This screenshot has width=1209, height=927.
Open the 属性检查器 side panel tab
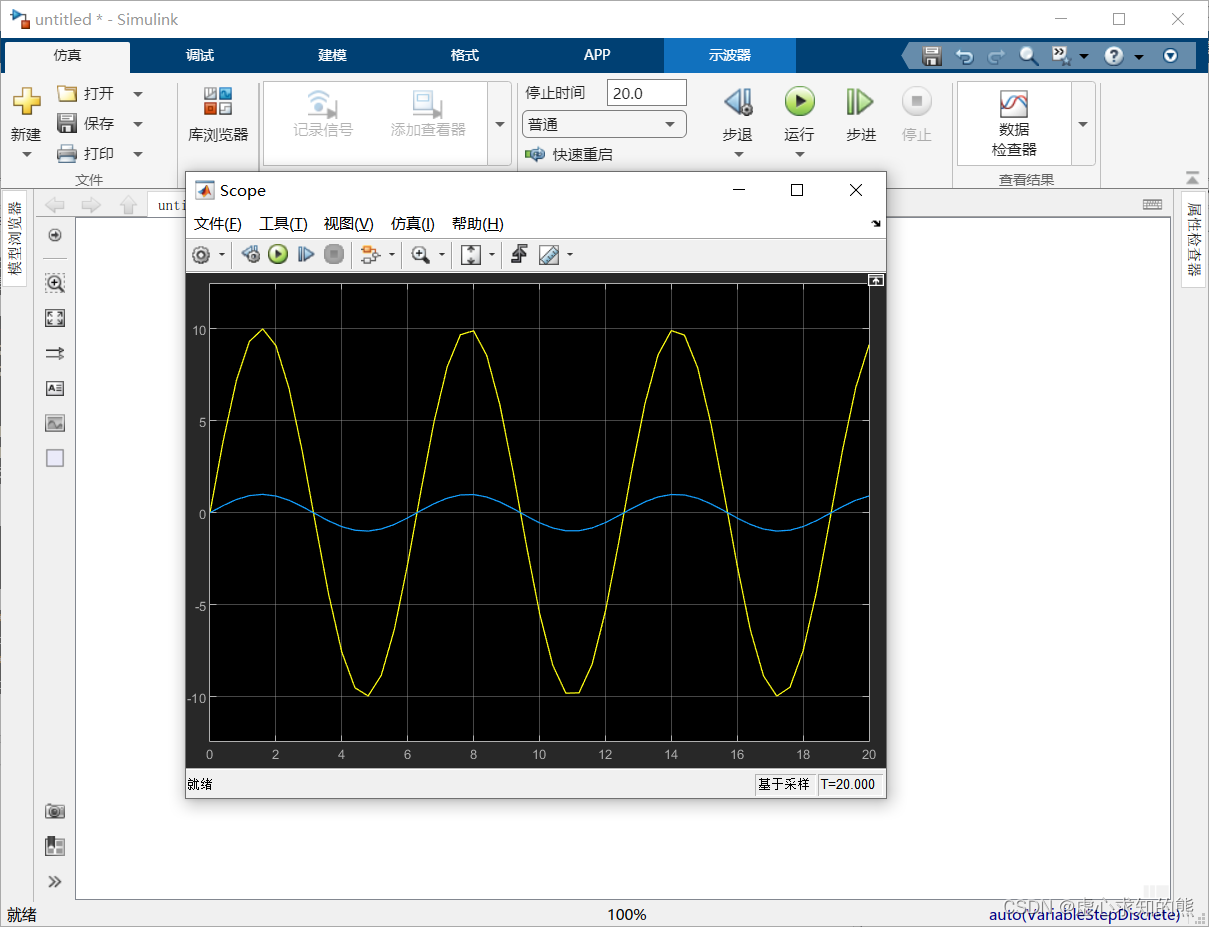coord(1194,239)
